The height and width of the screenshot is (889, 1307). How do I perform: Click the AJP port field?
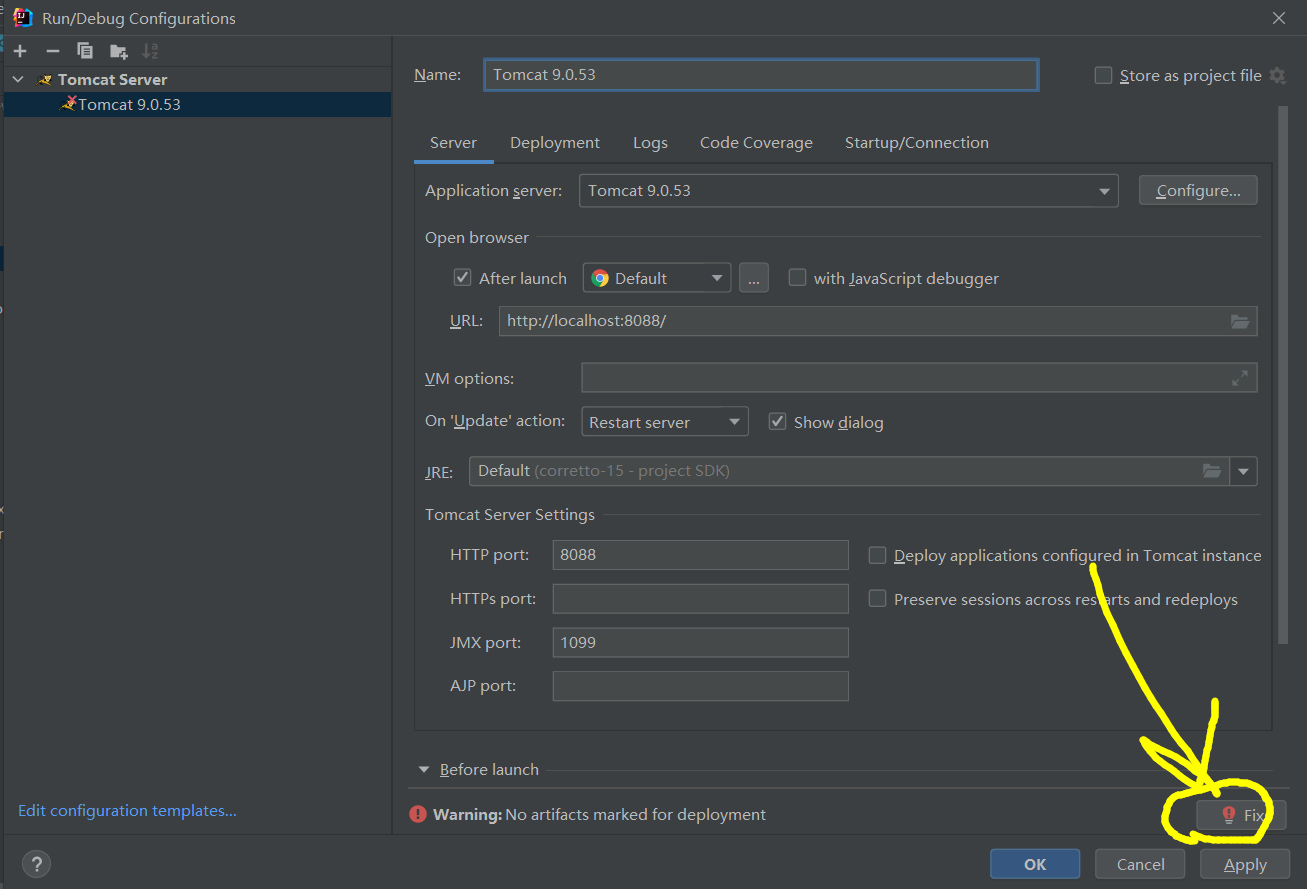pos(700,686)
